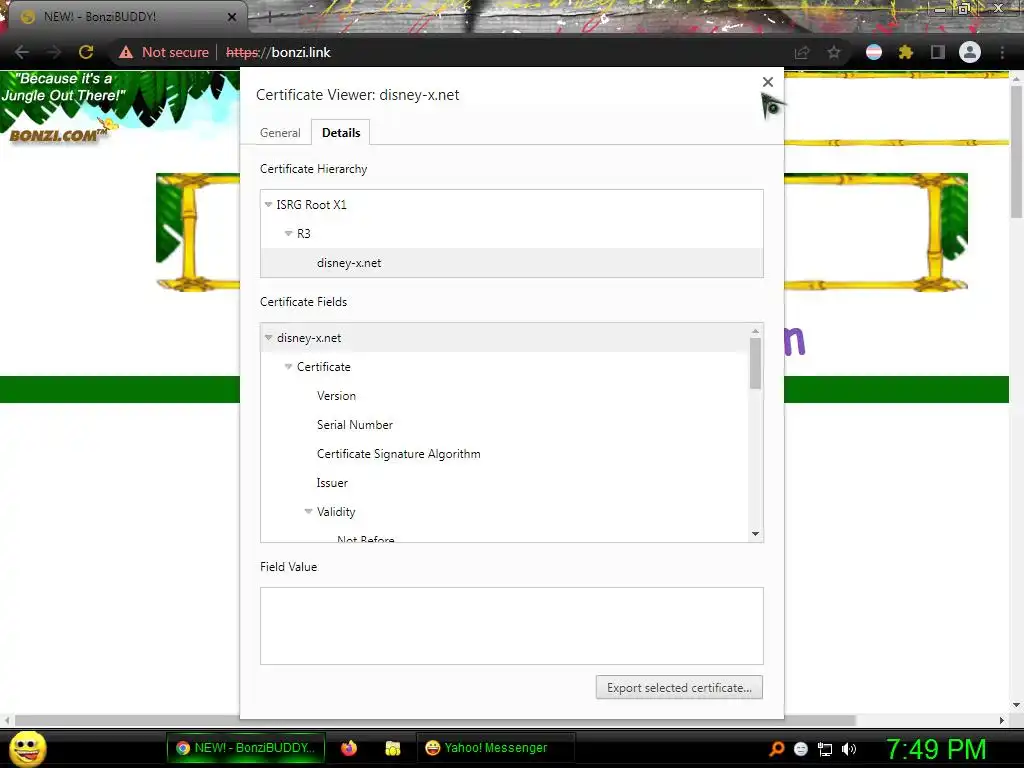Select the Details tab
The width and height of the screenshot is (1024, 768).
tap(341, 133)
